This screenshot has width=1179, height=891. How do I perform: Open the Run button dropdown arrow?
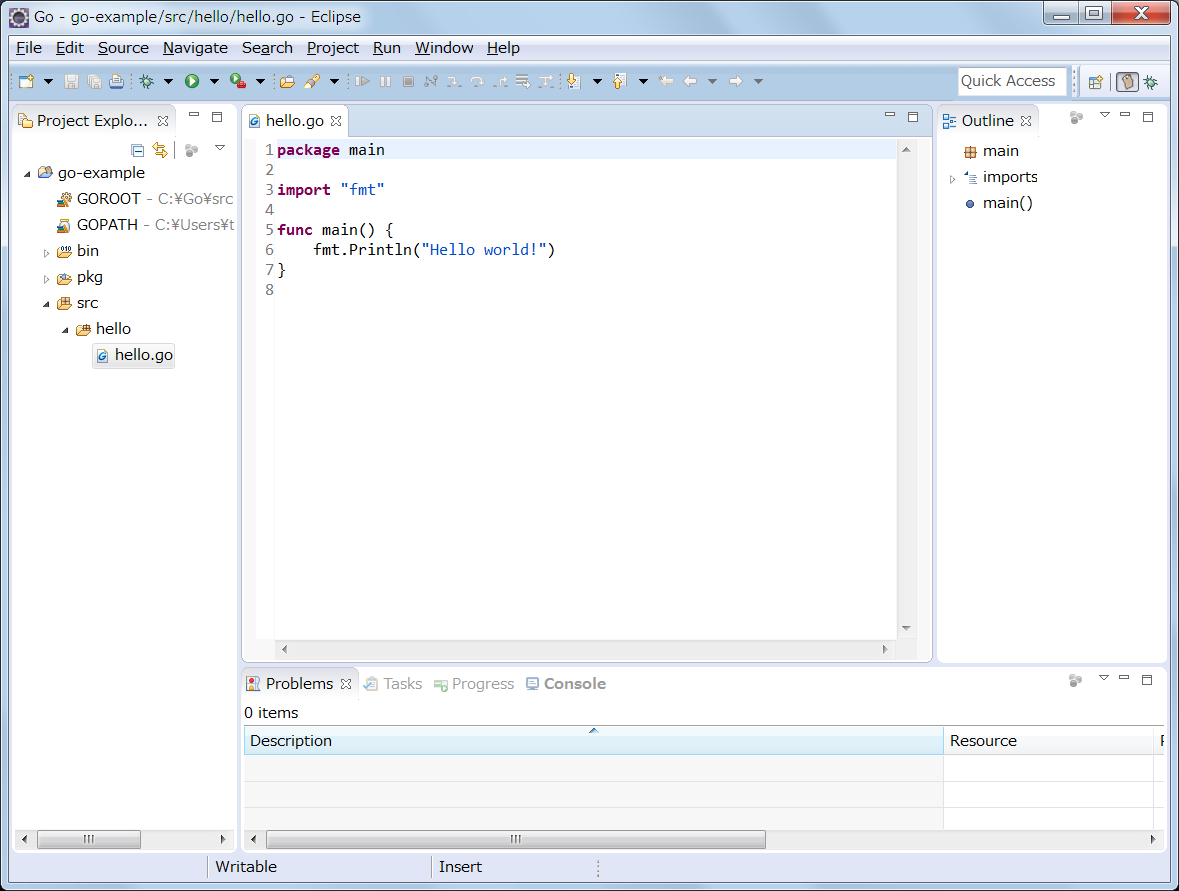(x=215, y=80)
